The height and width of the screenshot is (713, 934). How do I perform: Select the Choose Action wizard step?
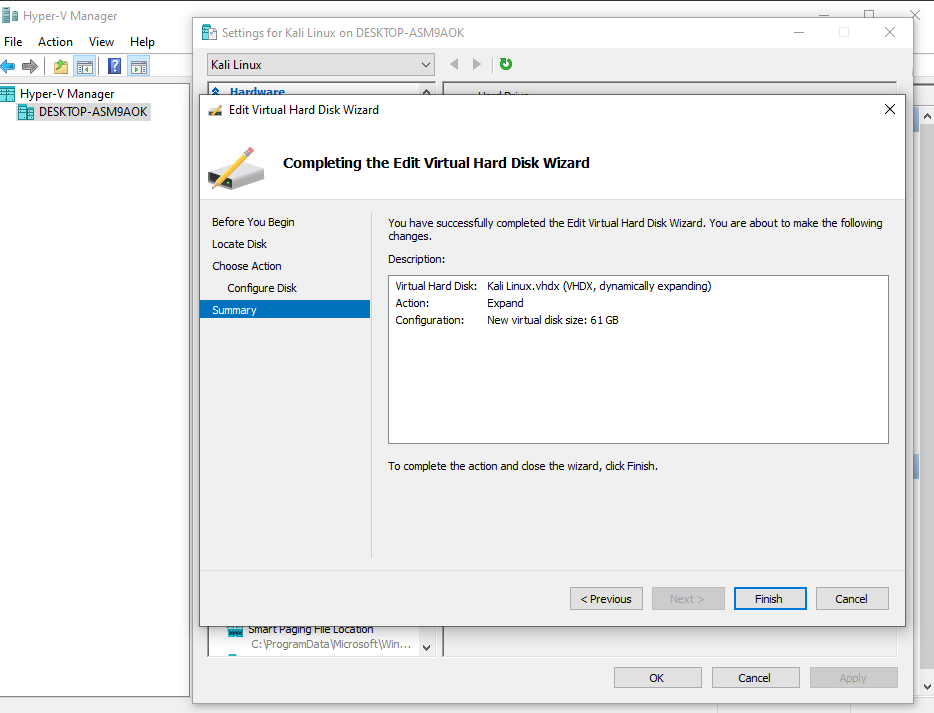(247, 266)
